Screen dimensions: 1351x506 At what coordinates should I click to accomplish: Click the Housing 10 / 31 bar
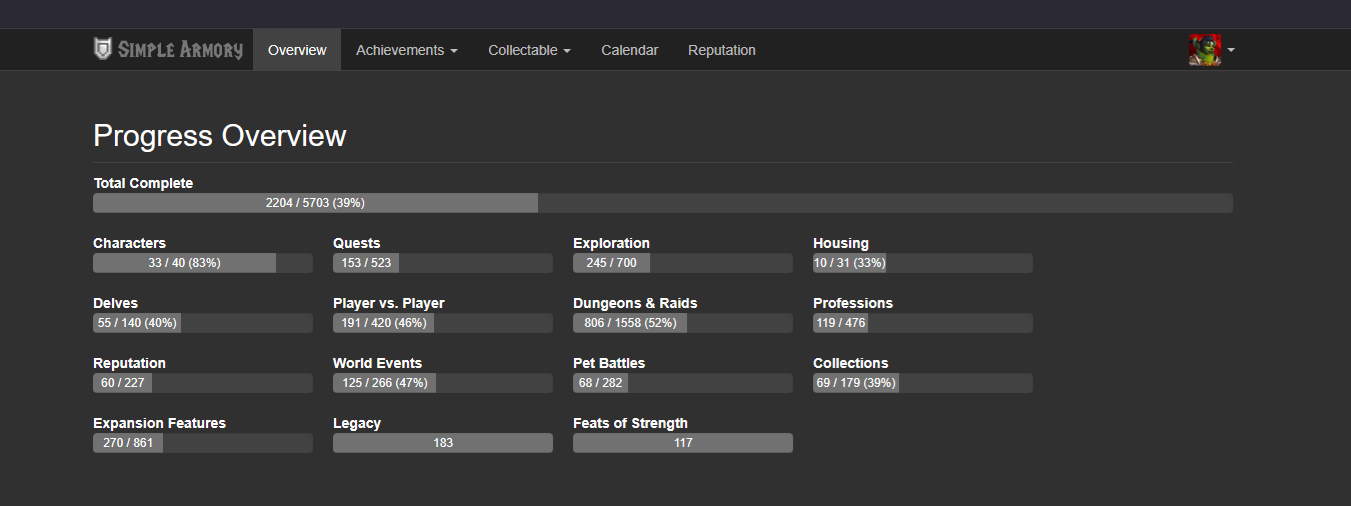(923, 263)
